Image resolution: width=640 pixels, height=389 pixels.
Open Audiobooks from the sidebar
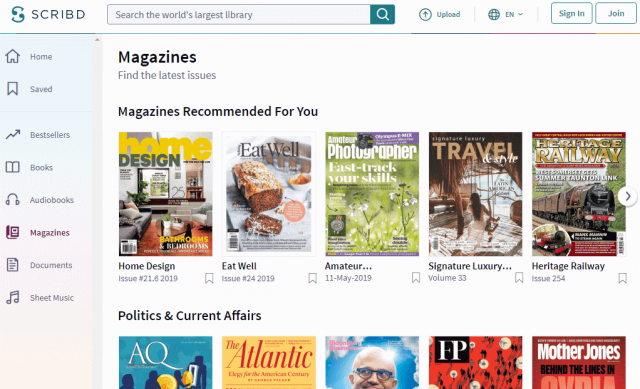(x=52, y=200)
